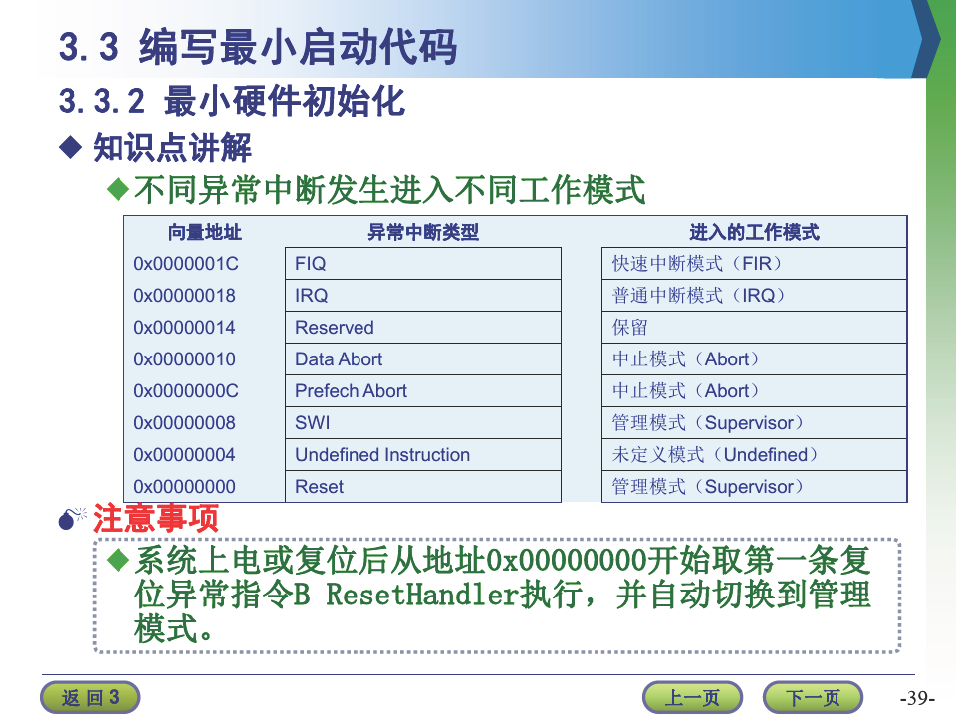
Task: Click note text containing B ResetHandler
Action: click(502, 594)
